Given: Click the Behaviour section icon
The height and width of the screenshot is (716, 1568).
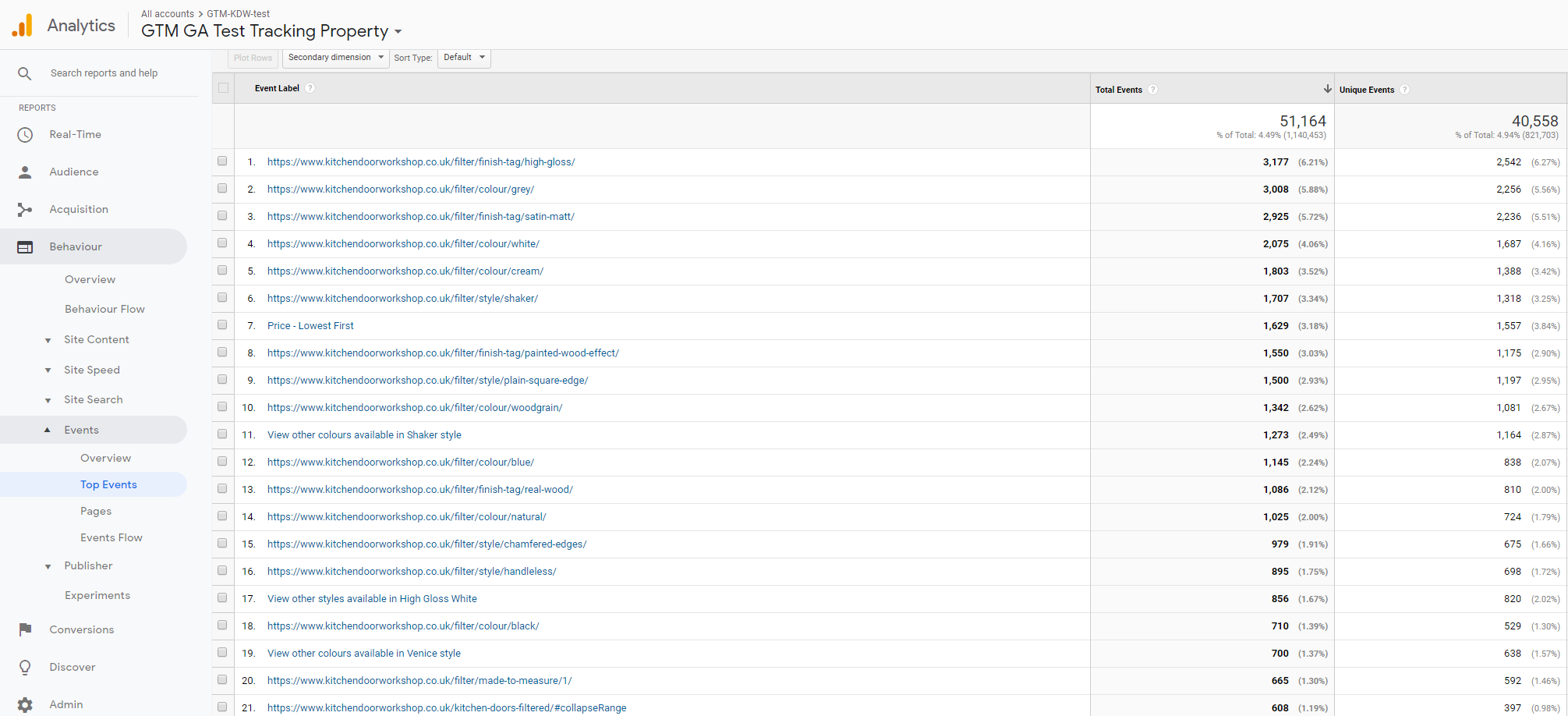Looking at the screenshot, I should (x=25, y=247).
